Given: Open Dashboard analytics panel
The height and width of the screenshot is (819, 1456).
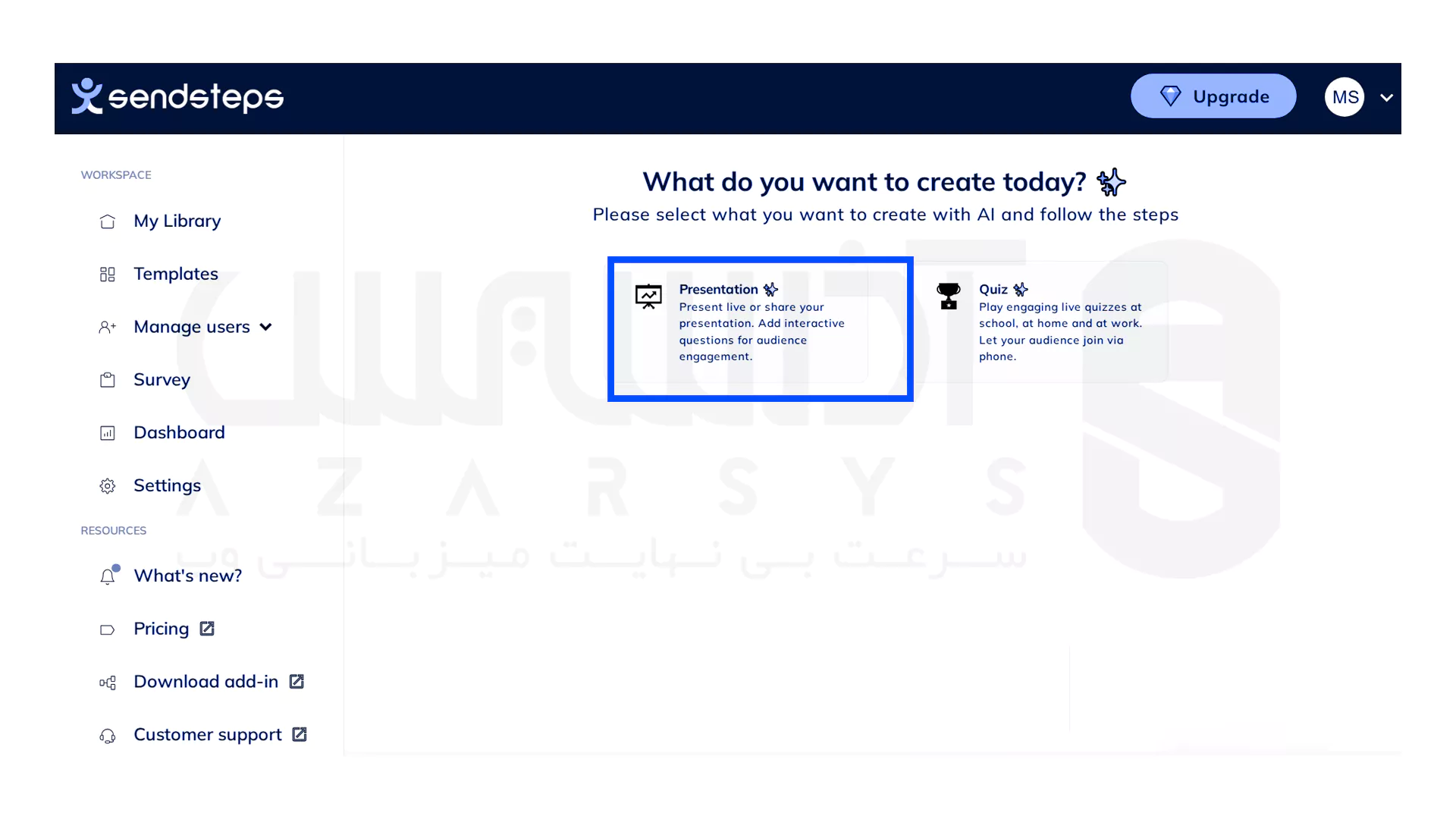Looking at the screenshot, I should click(x=179, y=432).
